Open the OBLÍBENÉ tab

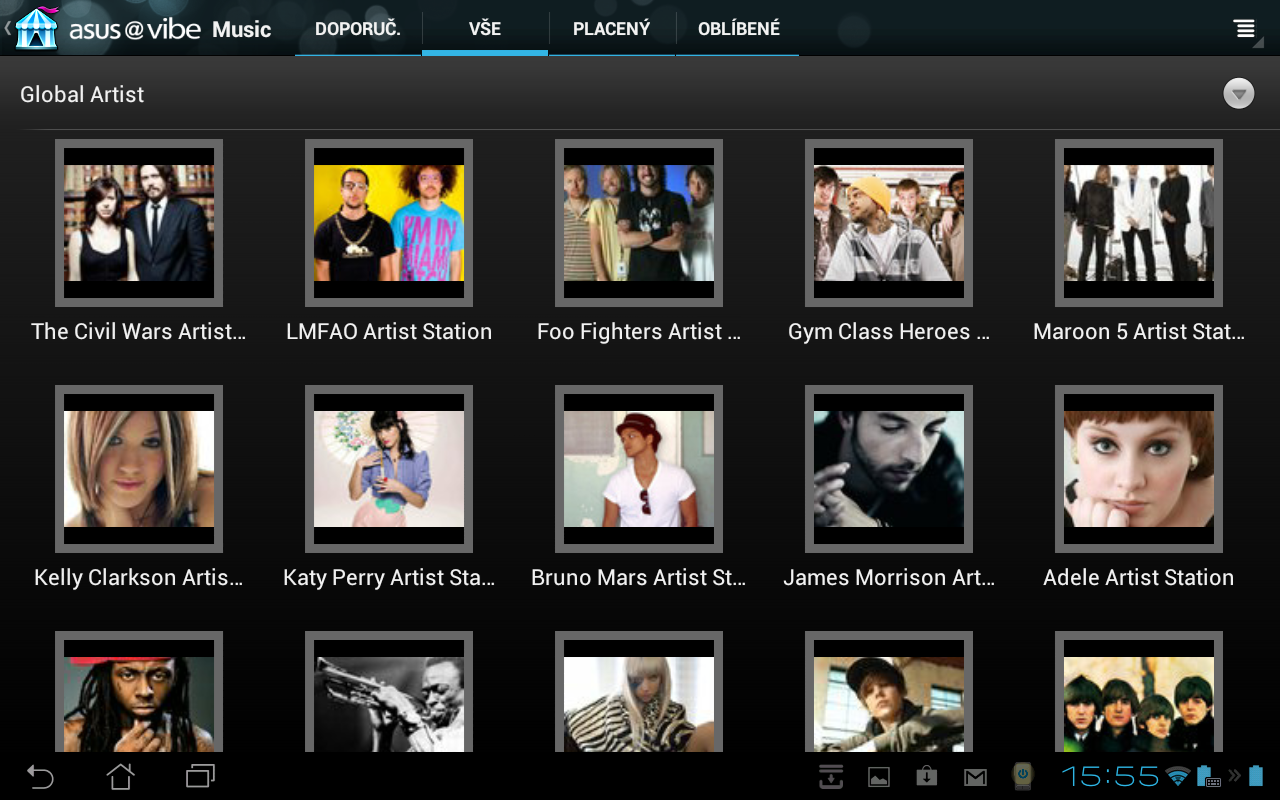(x=738, y=29)
